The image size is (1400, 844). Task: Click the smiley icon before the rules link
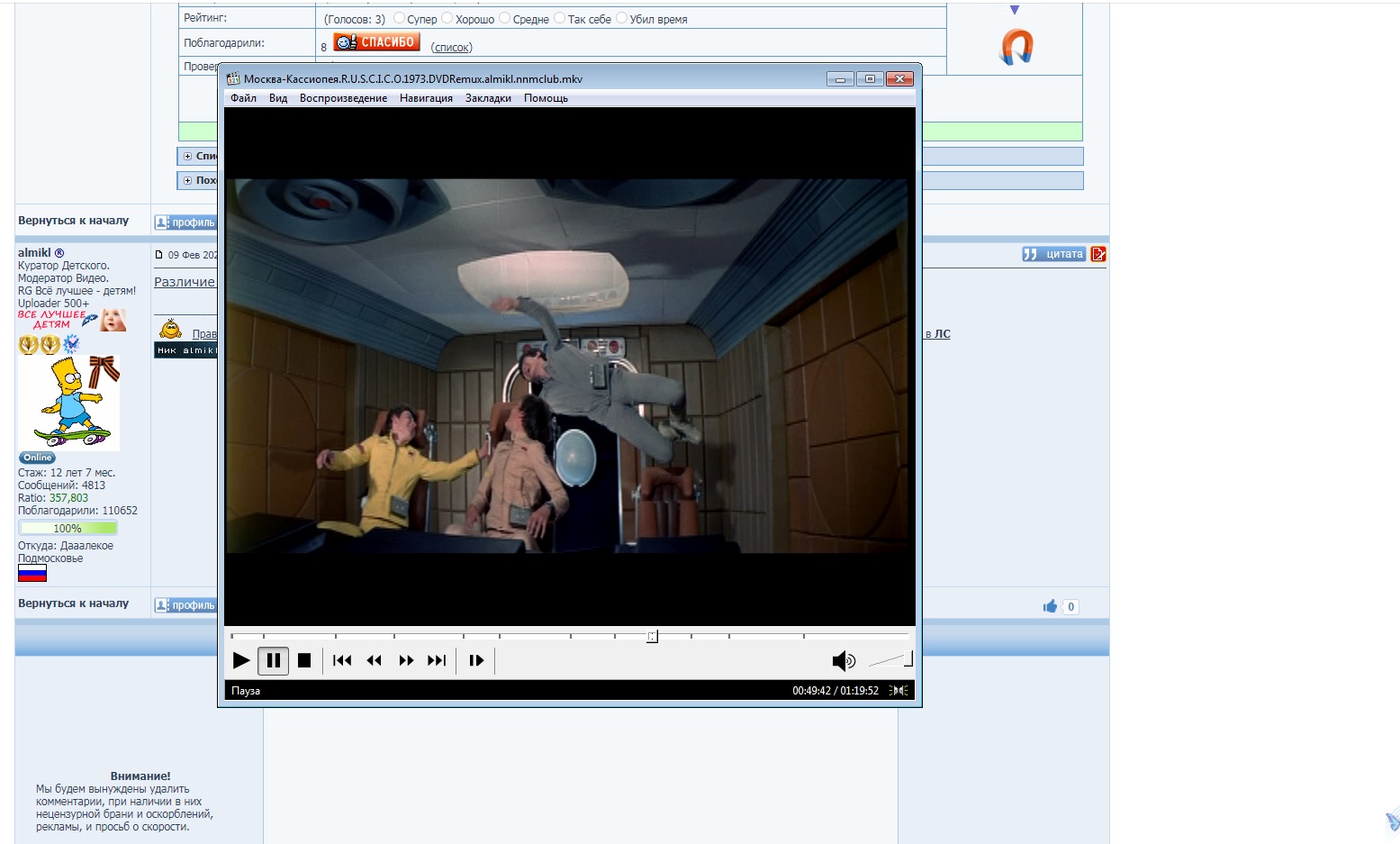click(170, 330)
